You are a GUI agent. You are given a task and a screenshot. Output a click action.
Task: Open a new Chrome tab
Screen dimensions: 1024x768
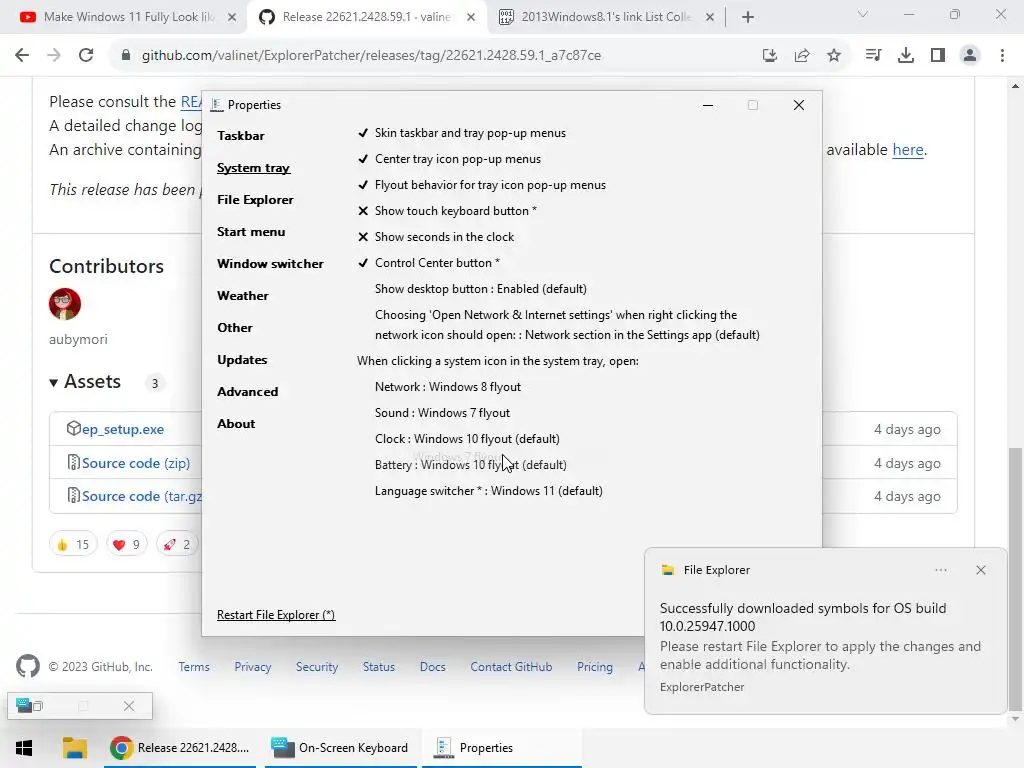748,17
